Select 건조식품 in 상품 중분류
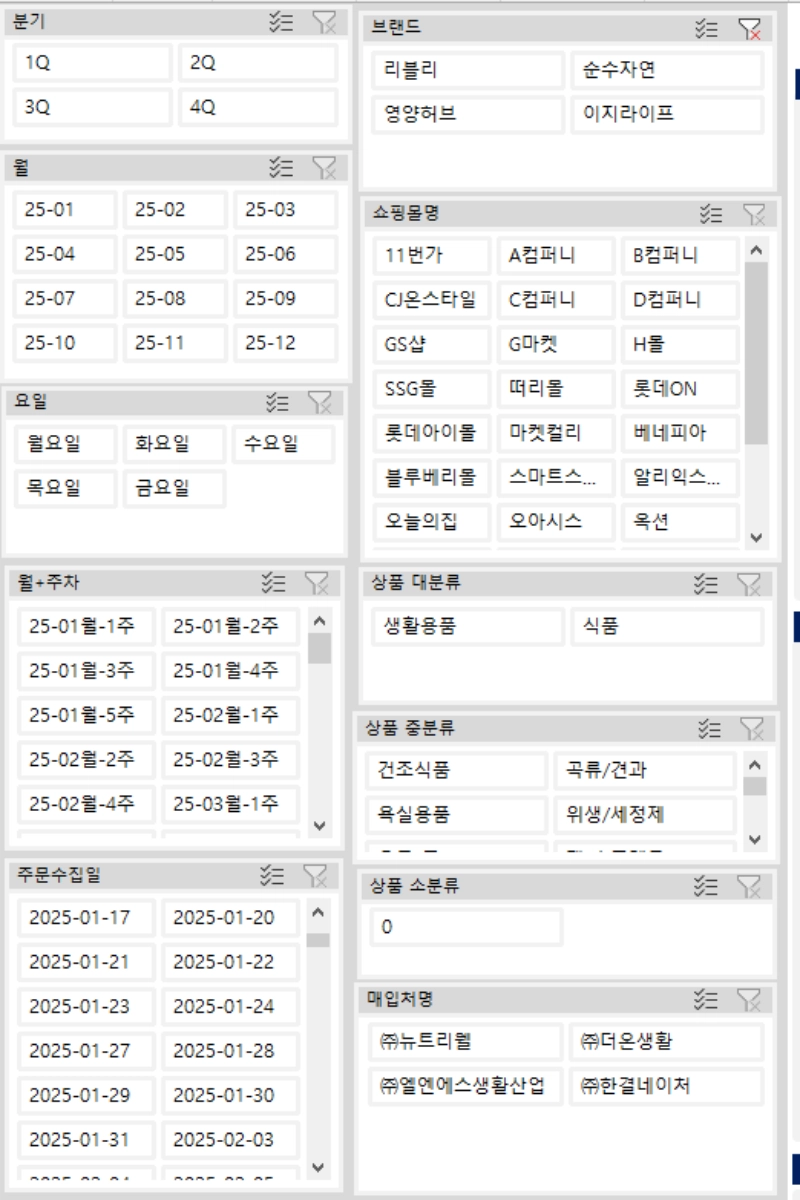 pyautogui.click(x=456, y=771)
